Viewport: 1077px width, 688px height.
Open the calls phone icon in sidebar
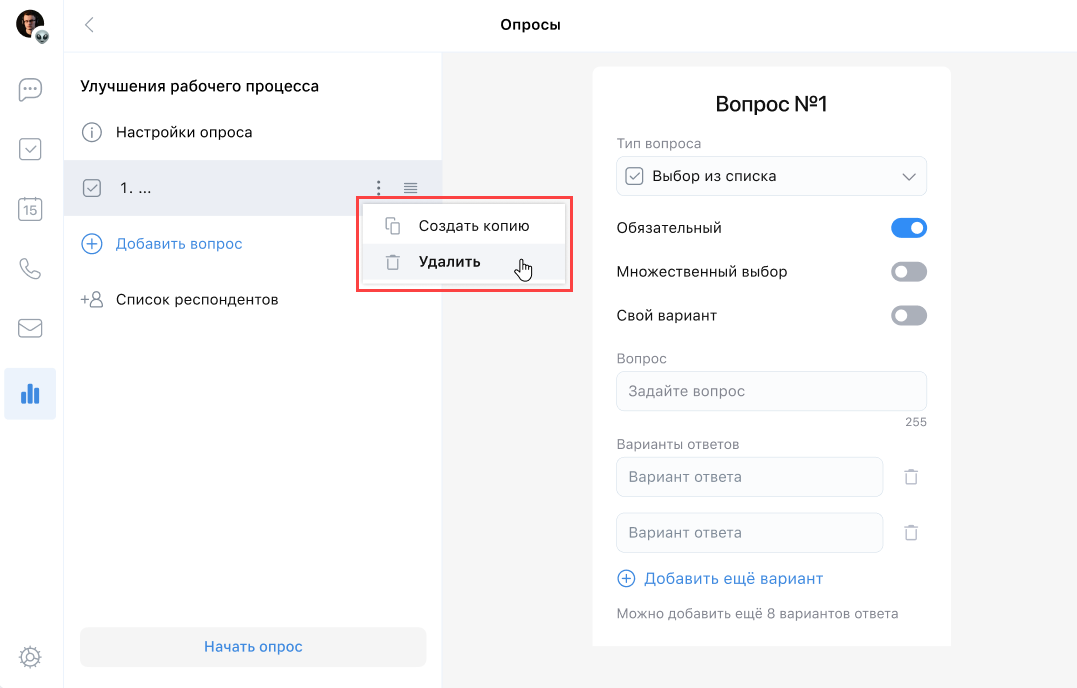point(30,269)
